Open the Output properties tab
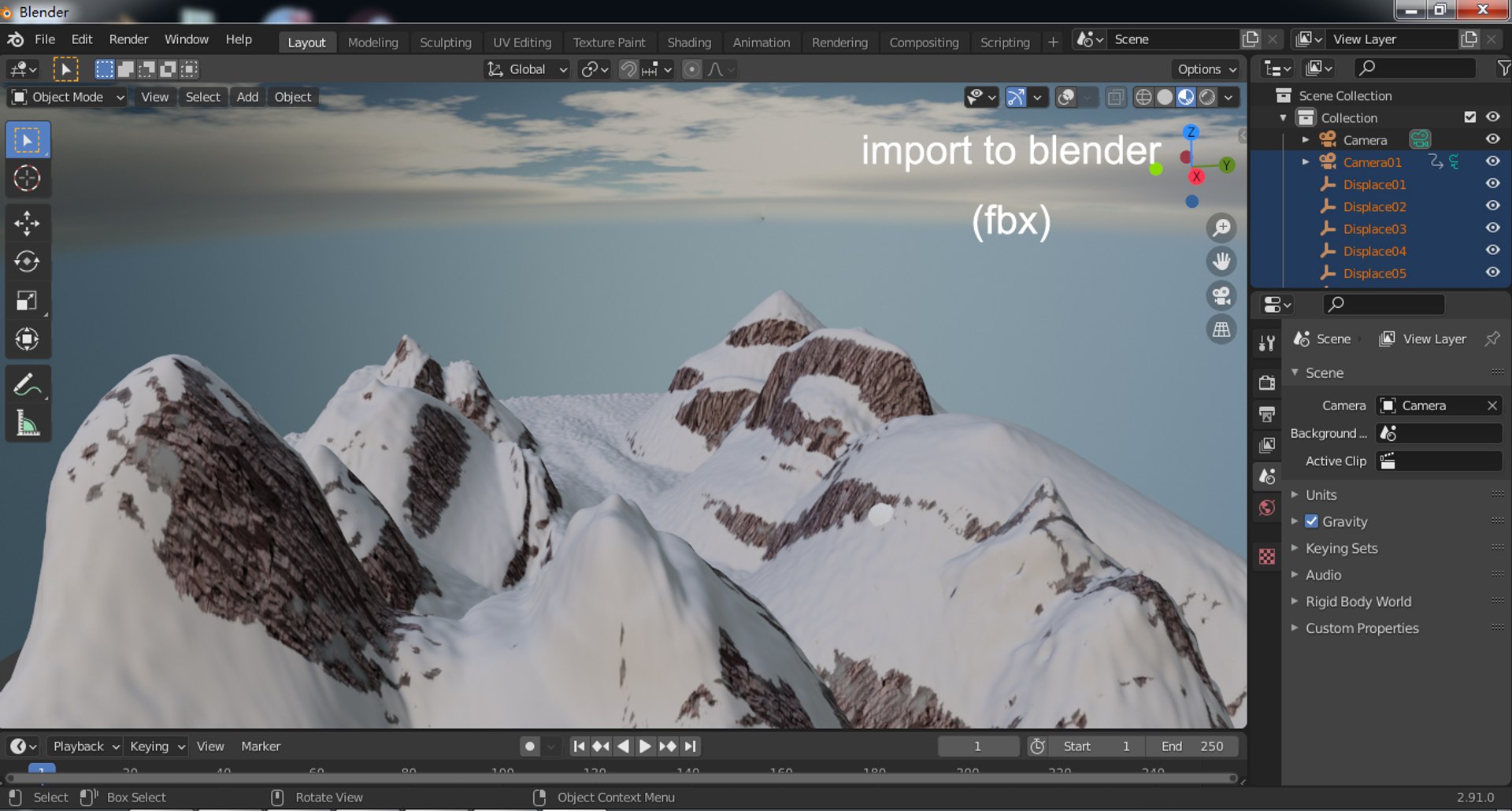Image resolution: width=1512 pixels, height=811 pixels. [1267, 414]
